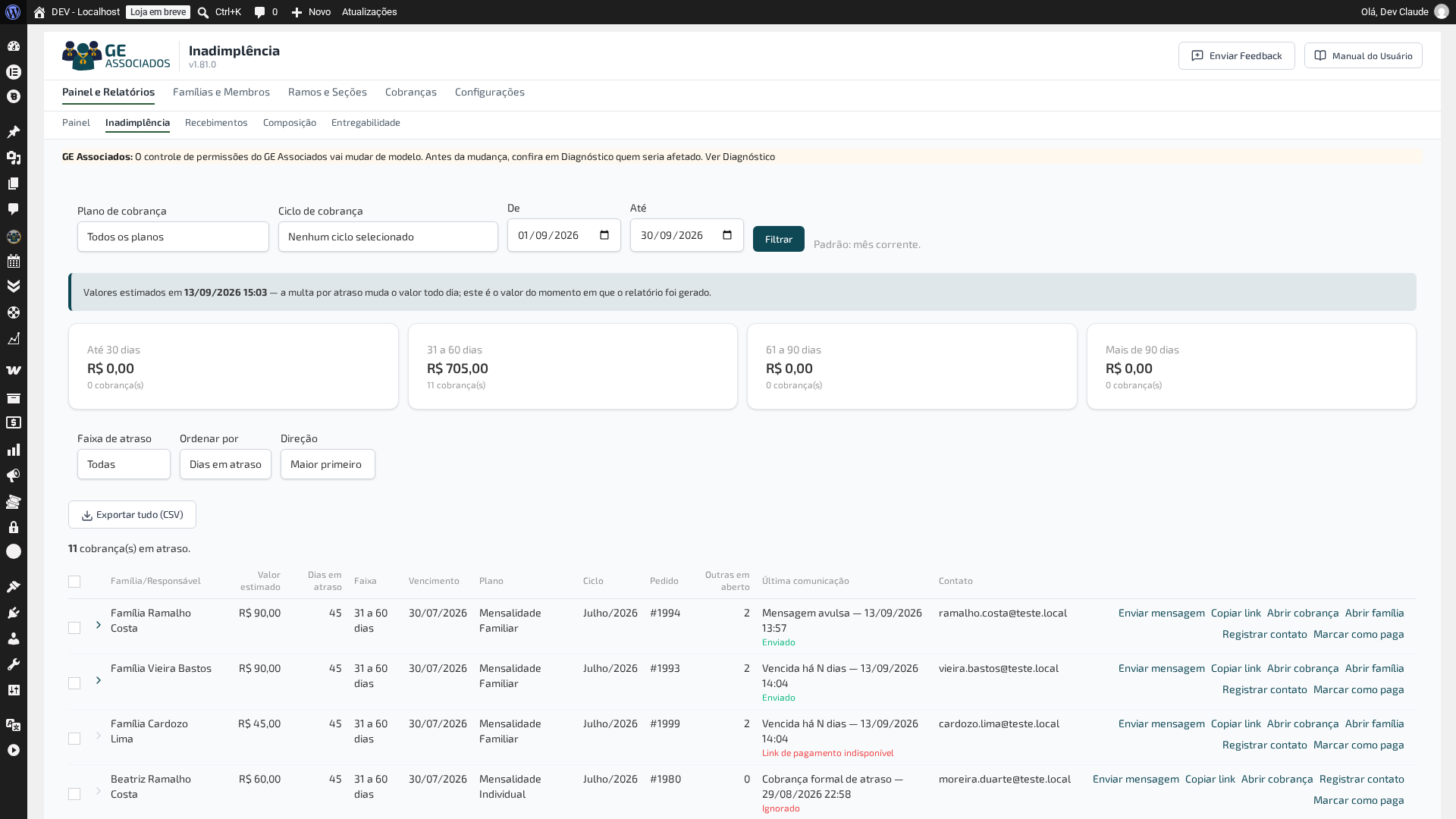Expand Família Ramalho Costa row chevron
1456x819 pixels.
tap(99, 625)
